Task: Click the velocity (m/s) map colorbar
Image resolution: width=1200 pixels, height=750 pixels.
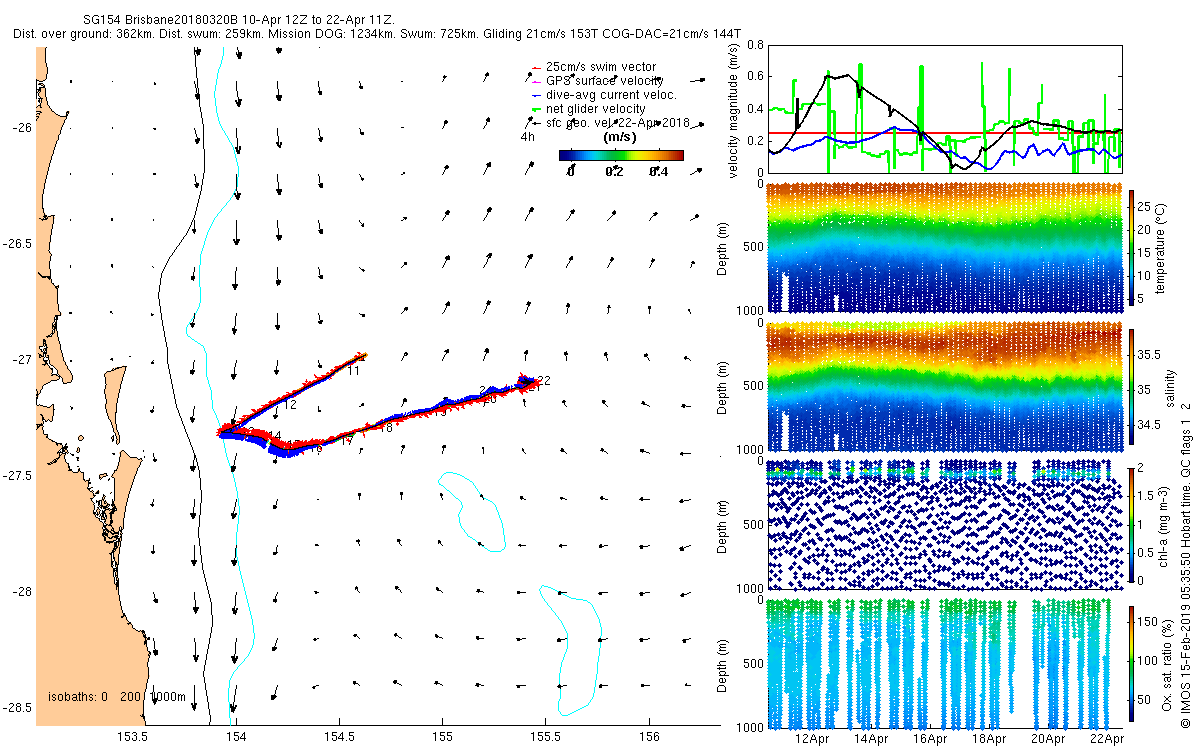Action: click(621, 155)
